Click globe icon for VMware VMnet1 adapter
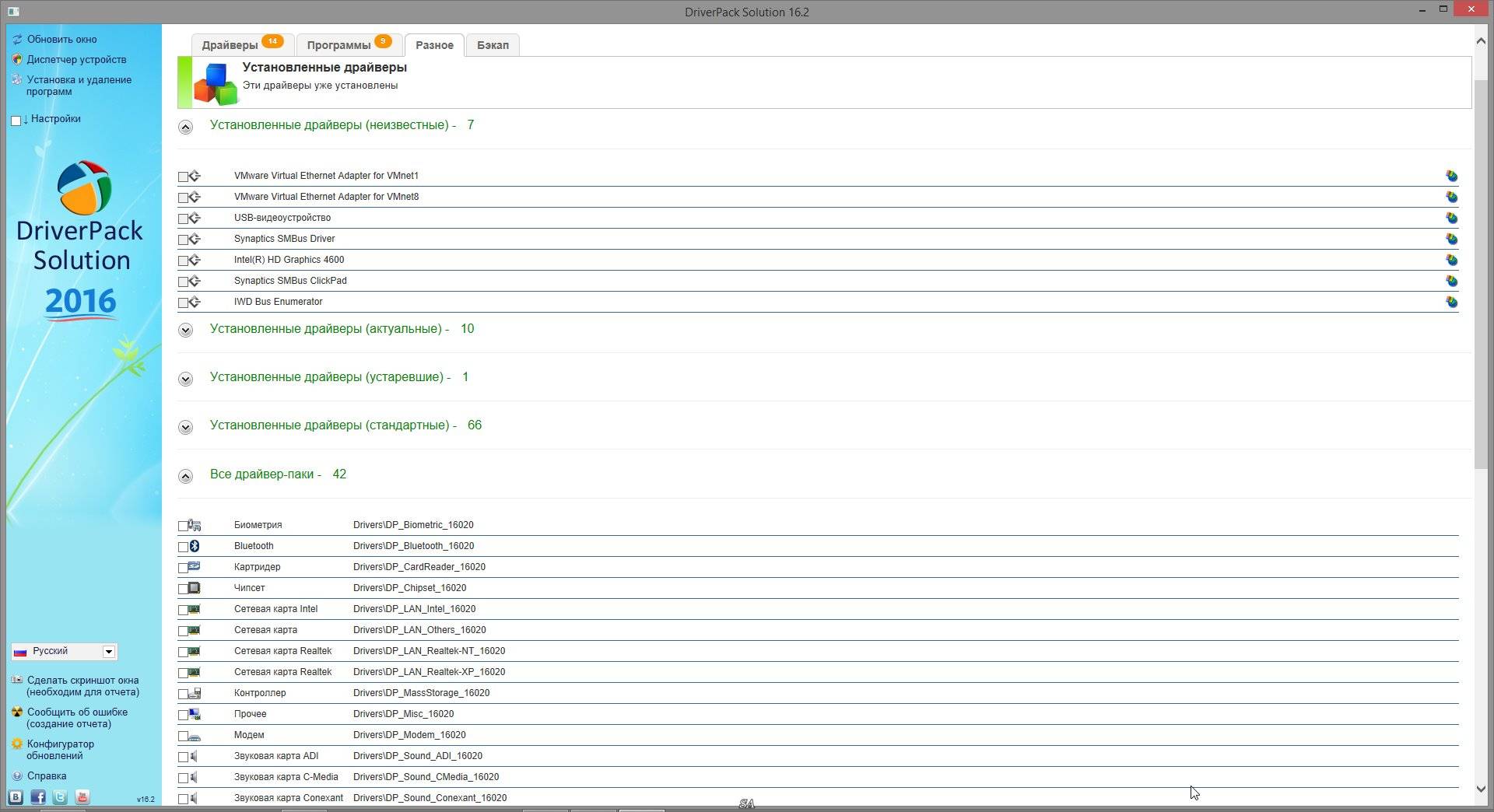The width and height of the screenshot is (1494, 812). [1451, 176]
